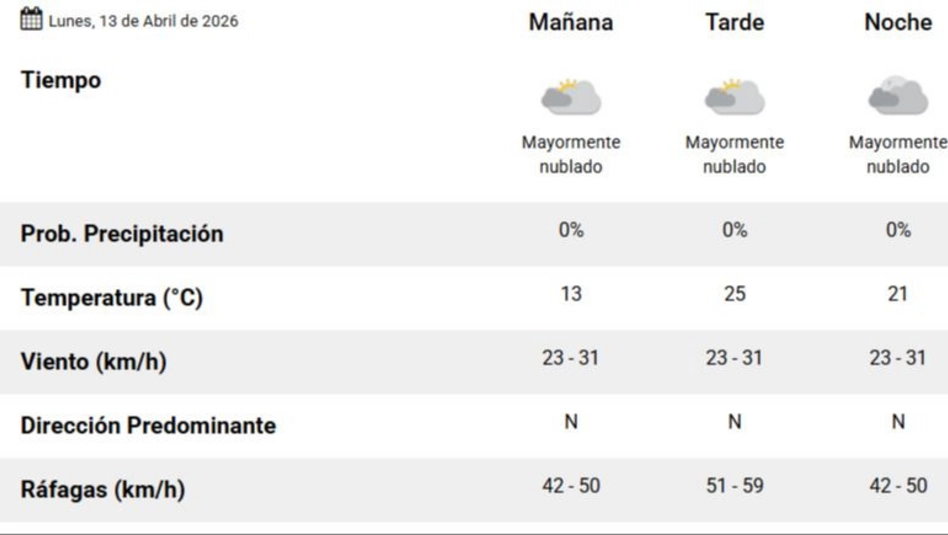948x535 pixels.
Task: Select the Noche column header
Action: pyautogui.click(x=897, y=22)
